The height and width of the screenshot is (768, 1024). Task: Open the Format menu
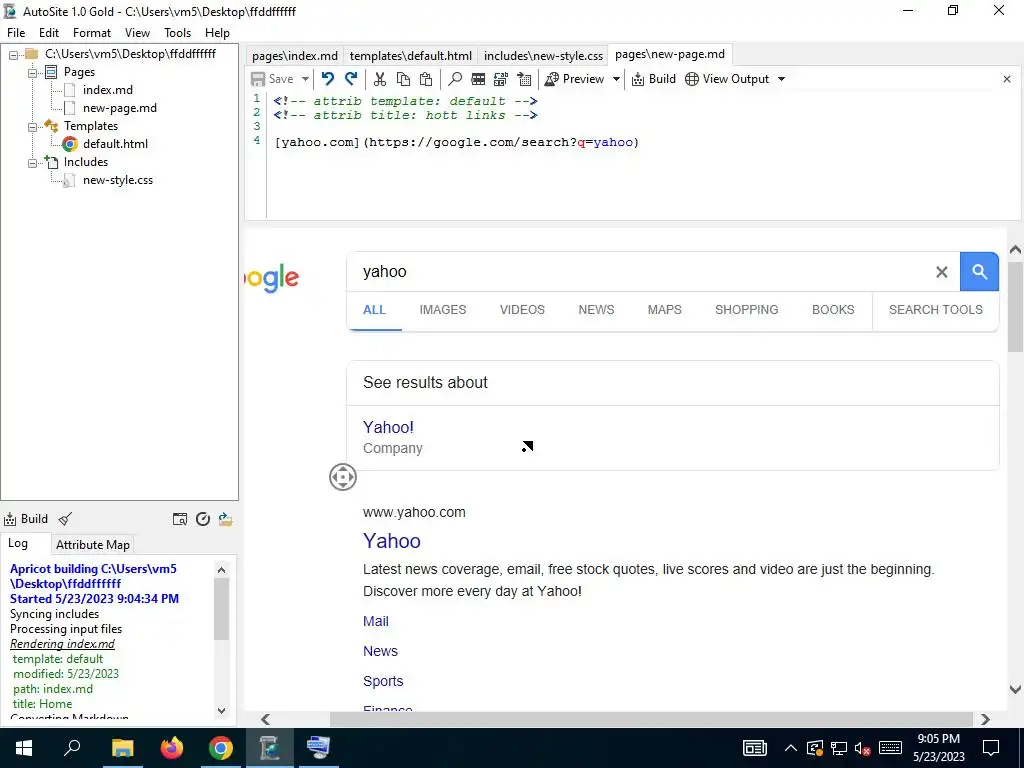91,33
